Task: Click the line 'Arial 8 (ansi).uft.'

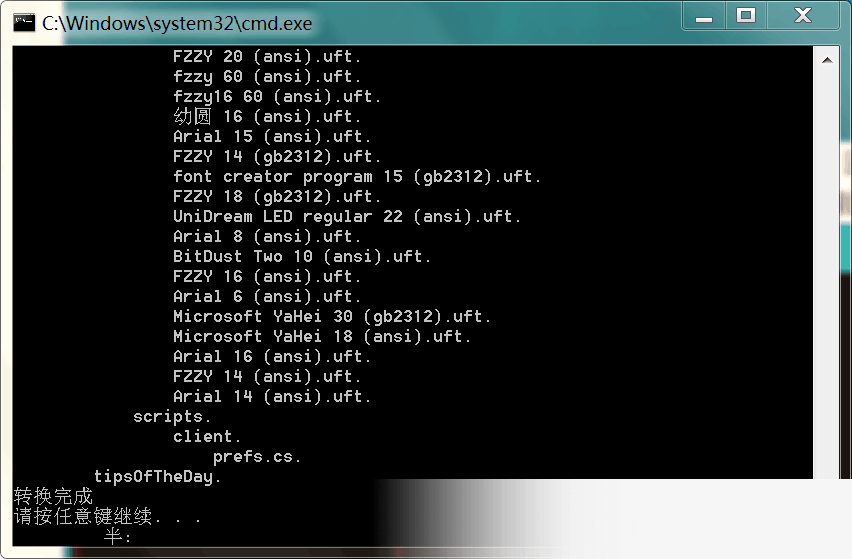Action: click(267, 237)
